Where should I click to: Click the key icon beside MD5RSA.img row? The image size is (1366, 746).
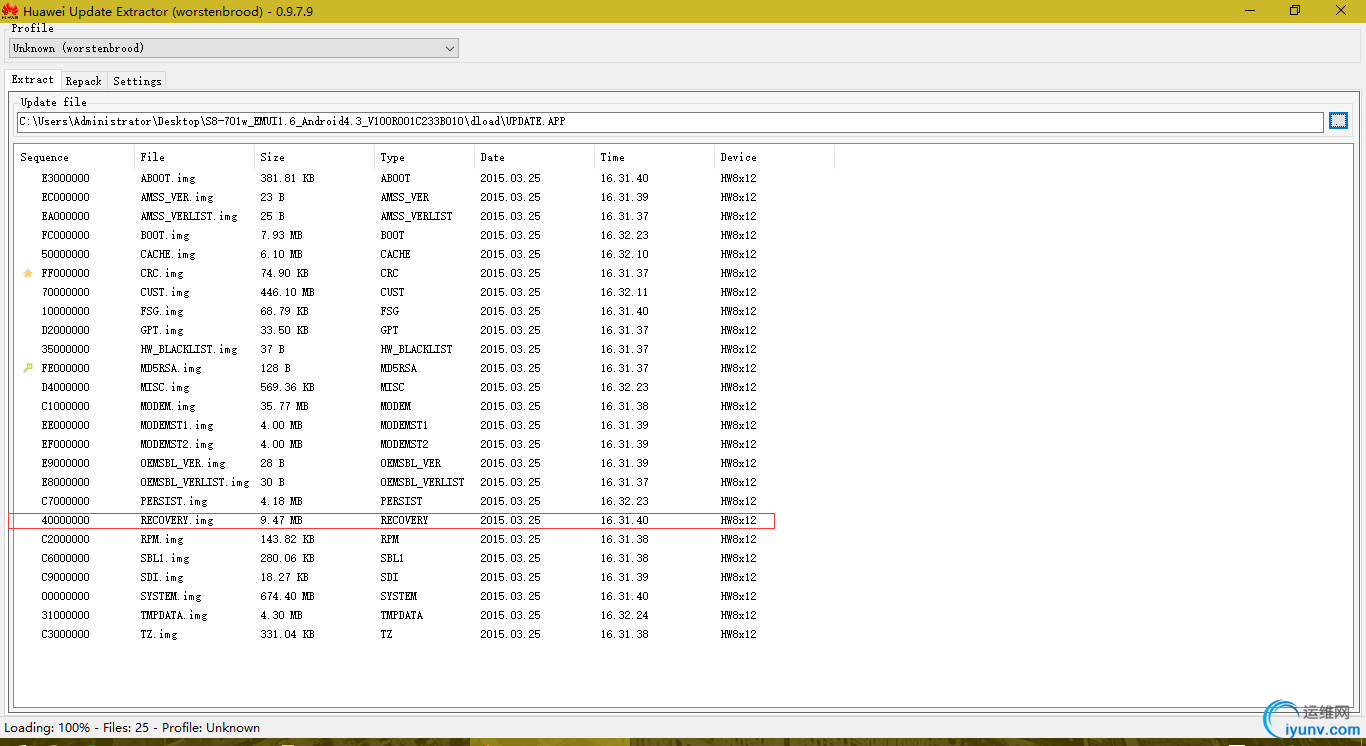[28, 368]
